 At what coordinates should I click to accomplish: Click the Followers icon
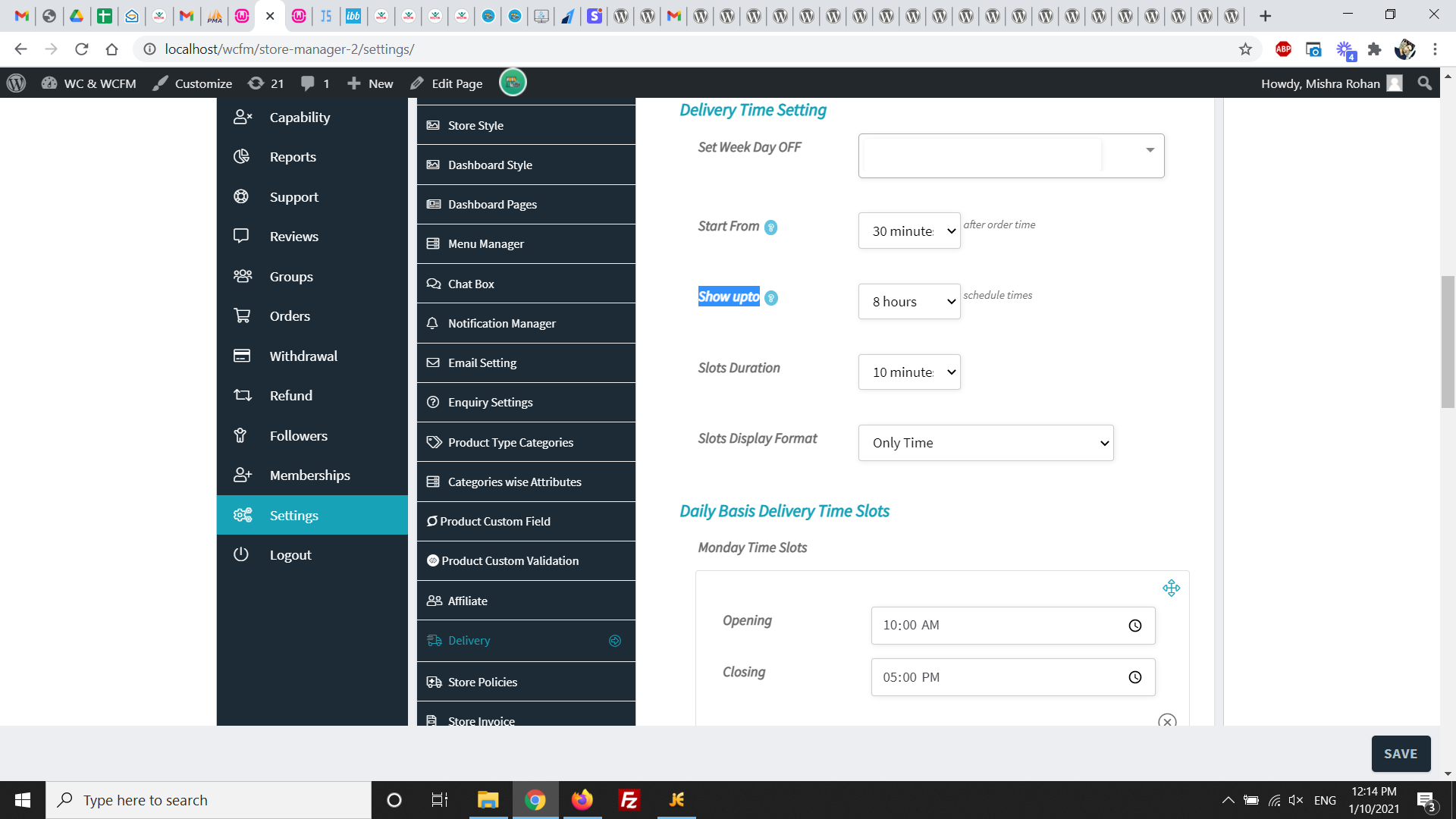click(x=240, y=435)
